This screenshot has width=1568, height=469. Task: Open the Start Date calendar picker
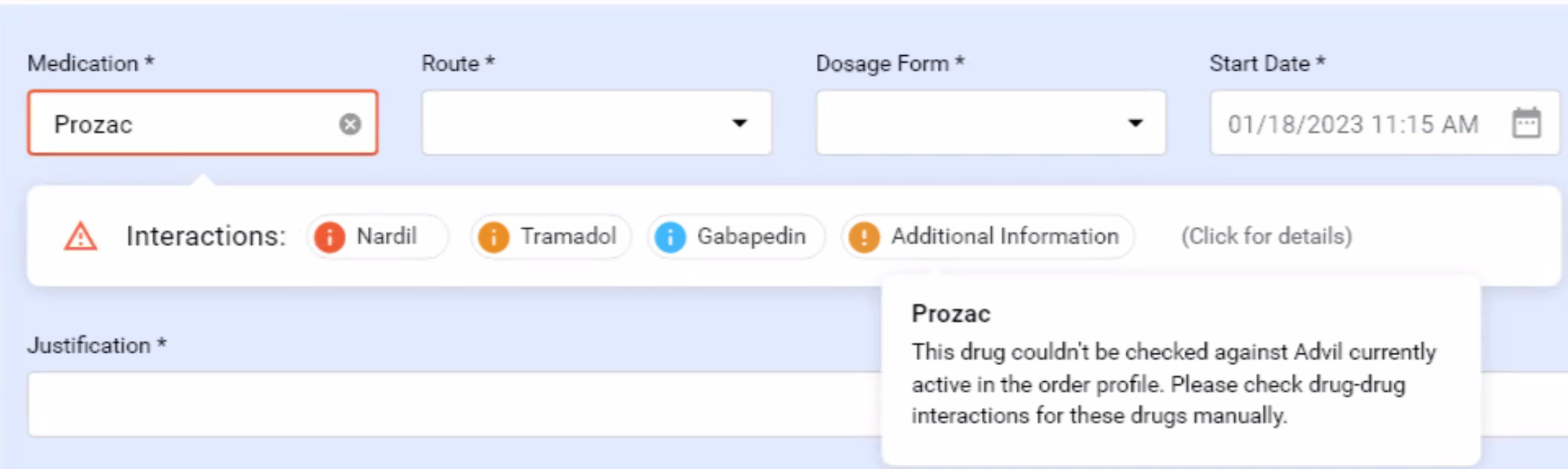click(x=1526, y=124)
